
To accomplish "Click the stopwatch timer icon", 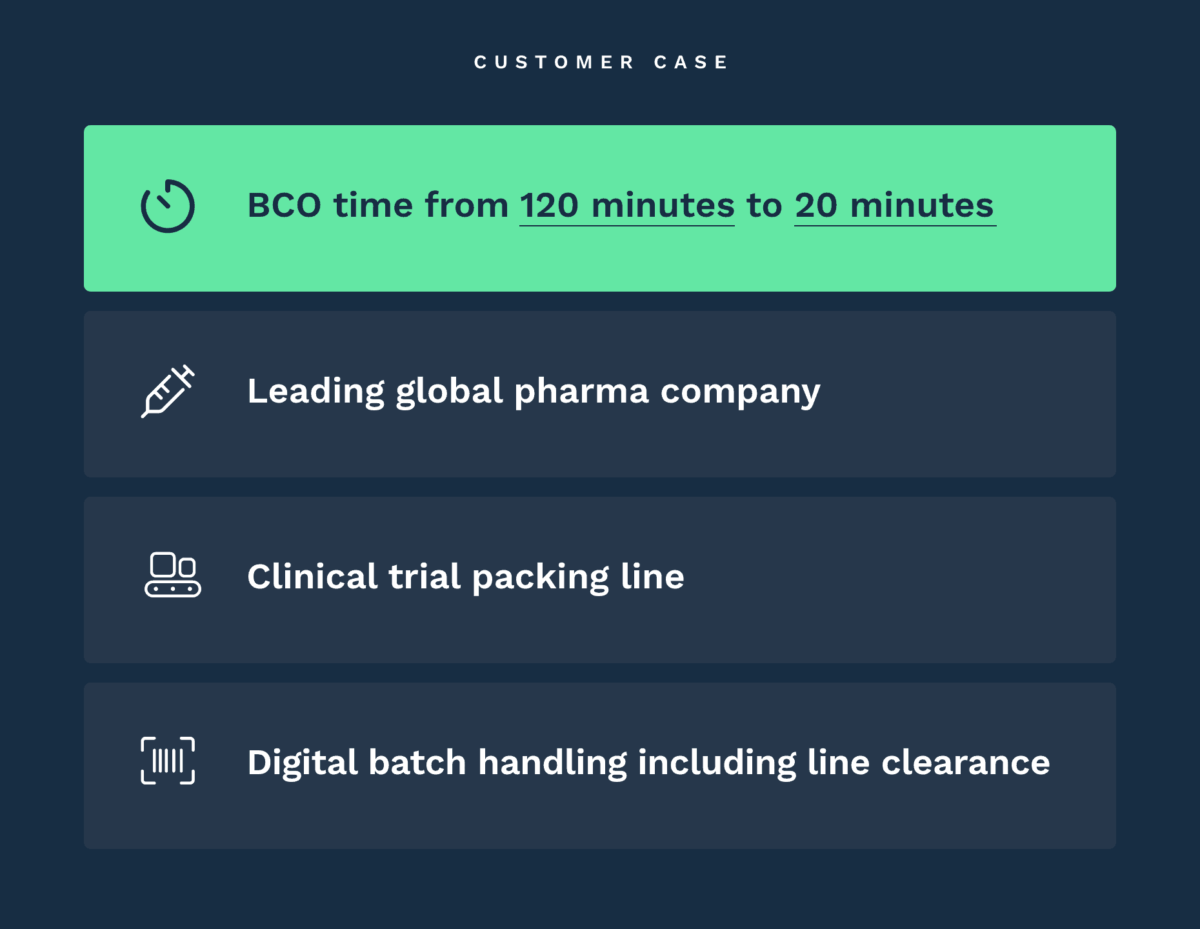I will tap(167, 206).
